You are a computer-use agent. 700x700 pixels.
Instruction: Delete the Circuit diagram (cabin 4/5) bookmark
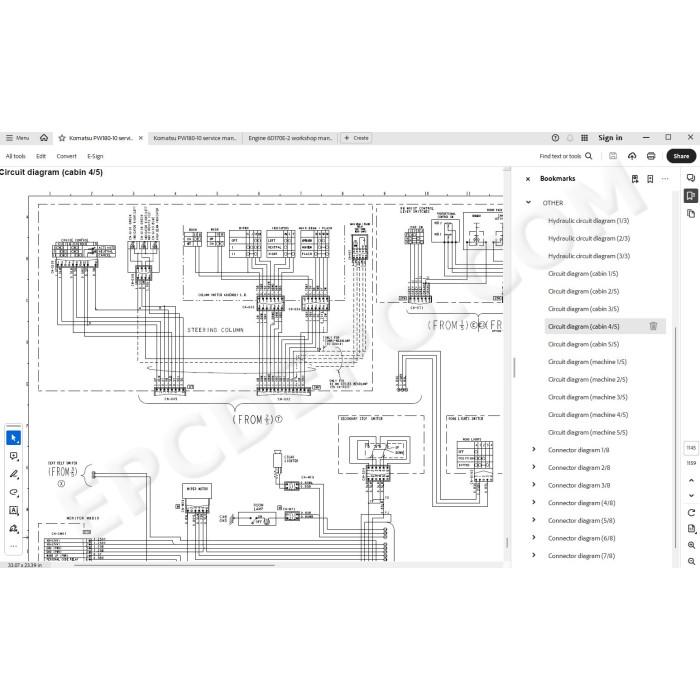tap(653, 326)
